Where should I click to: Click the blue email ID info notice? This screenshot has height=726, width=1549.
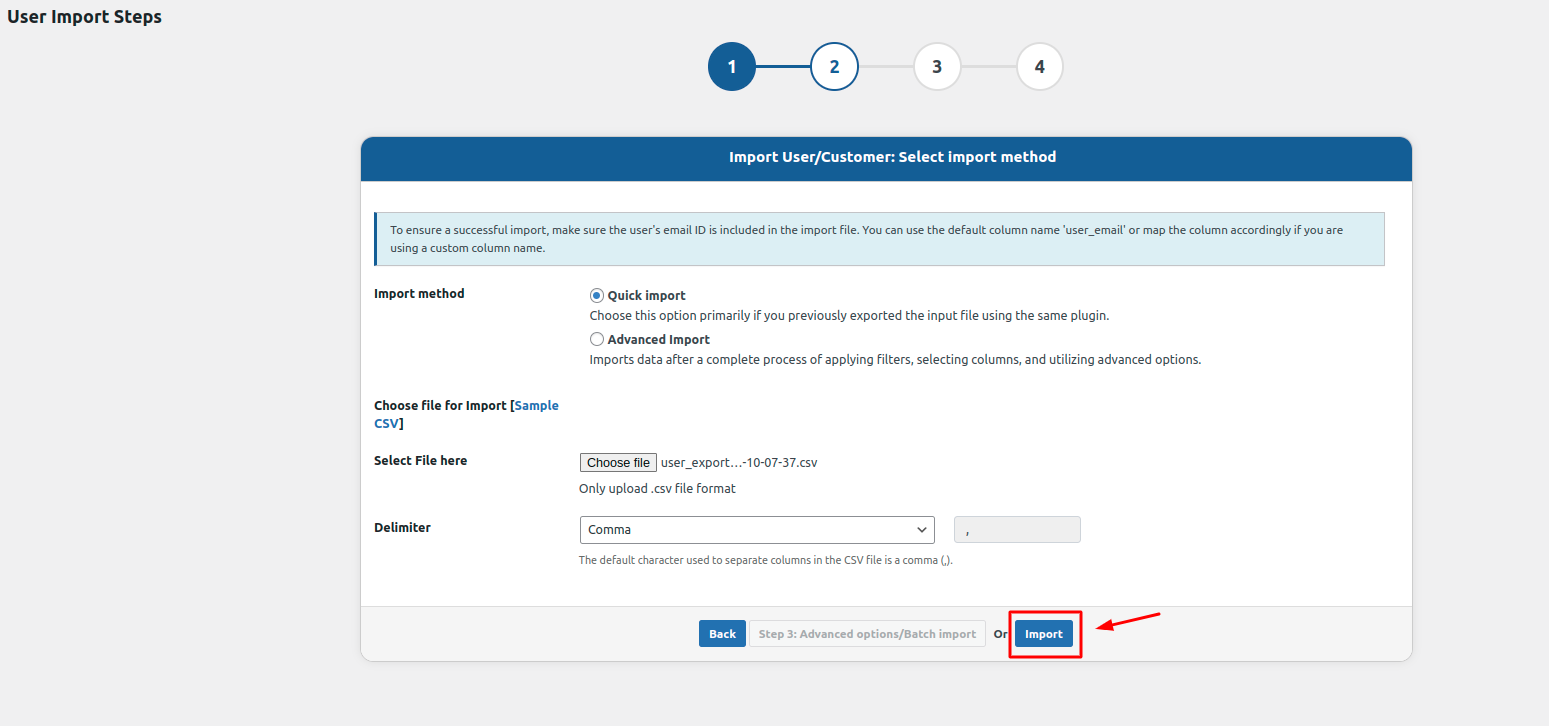point(879,239)
